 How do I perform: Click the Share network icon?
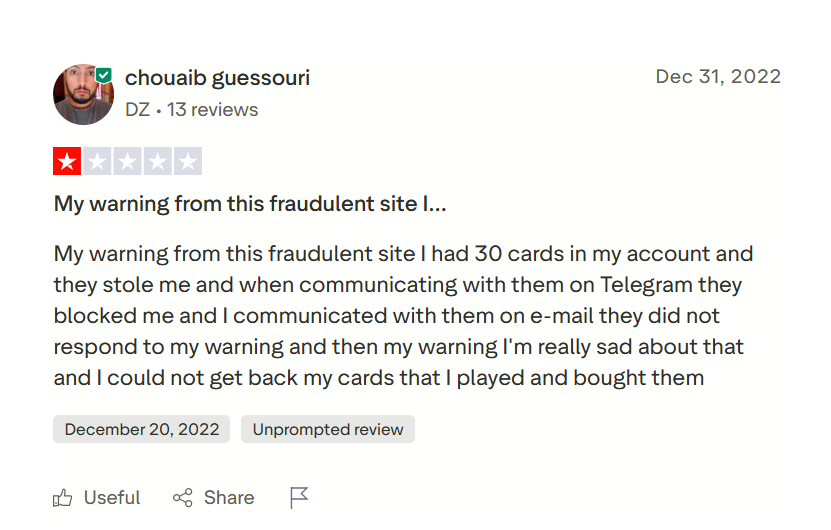182,498
